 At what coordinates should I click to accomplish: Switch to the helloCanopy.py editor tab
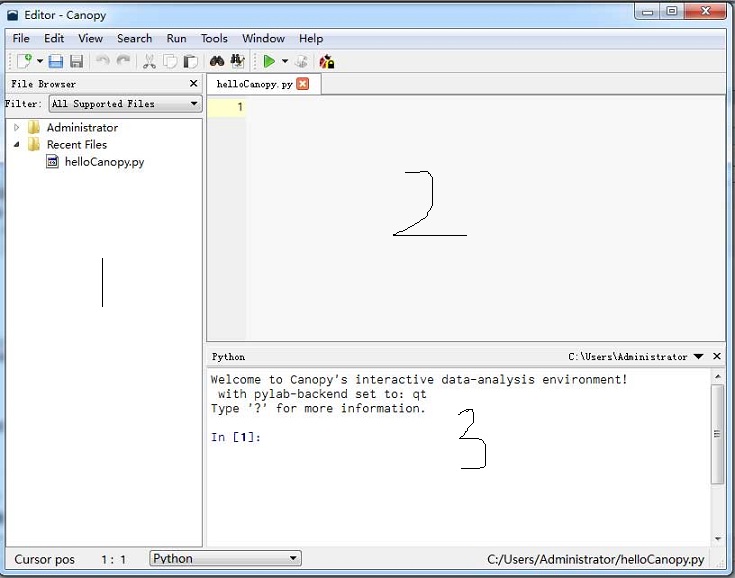(x=255, y=84)
